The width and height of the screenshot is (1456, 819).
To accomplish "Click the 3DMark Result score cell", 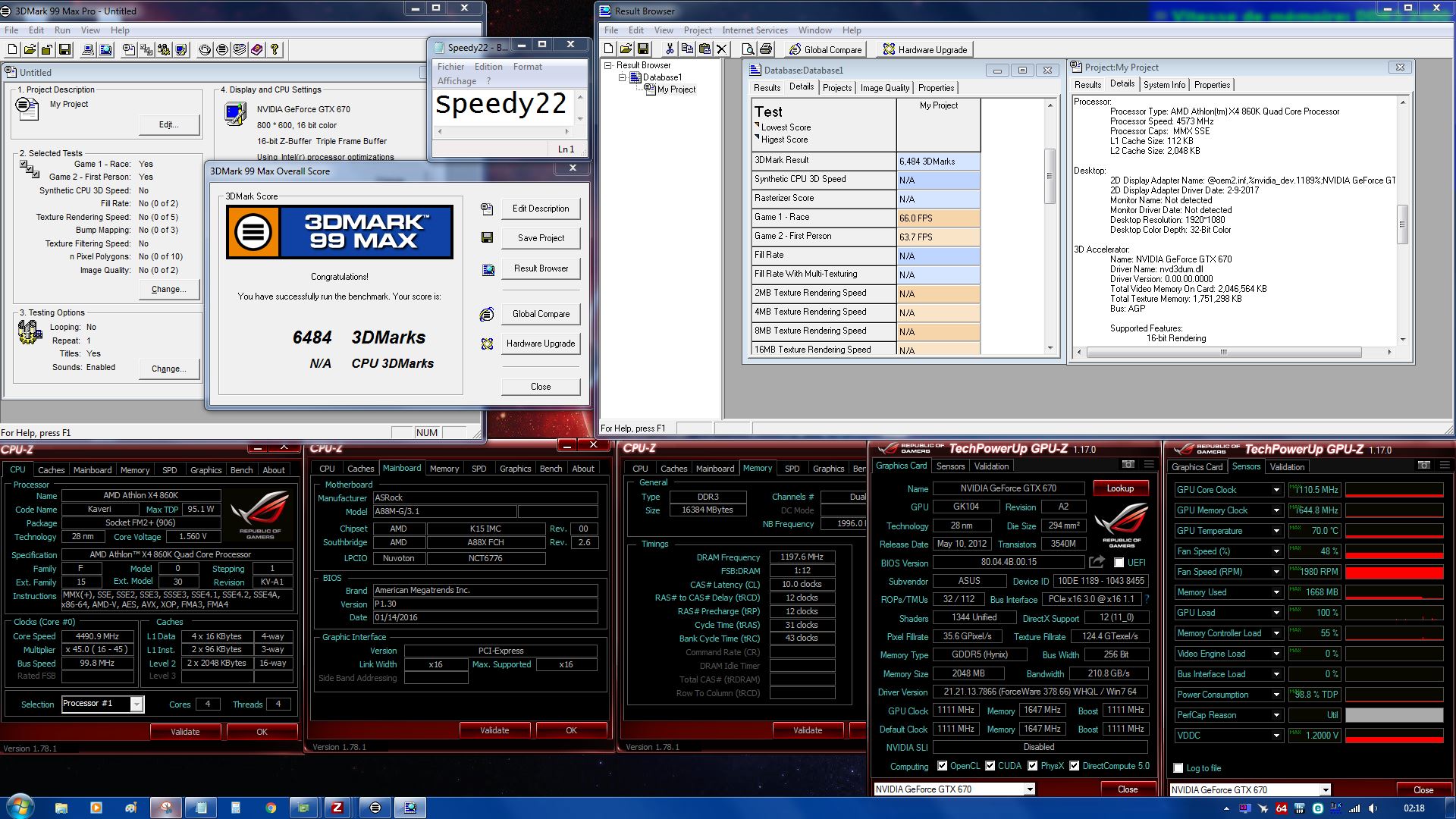I will [939, 161].
